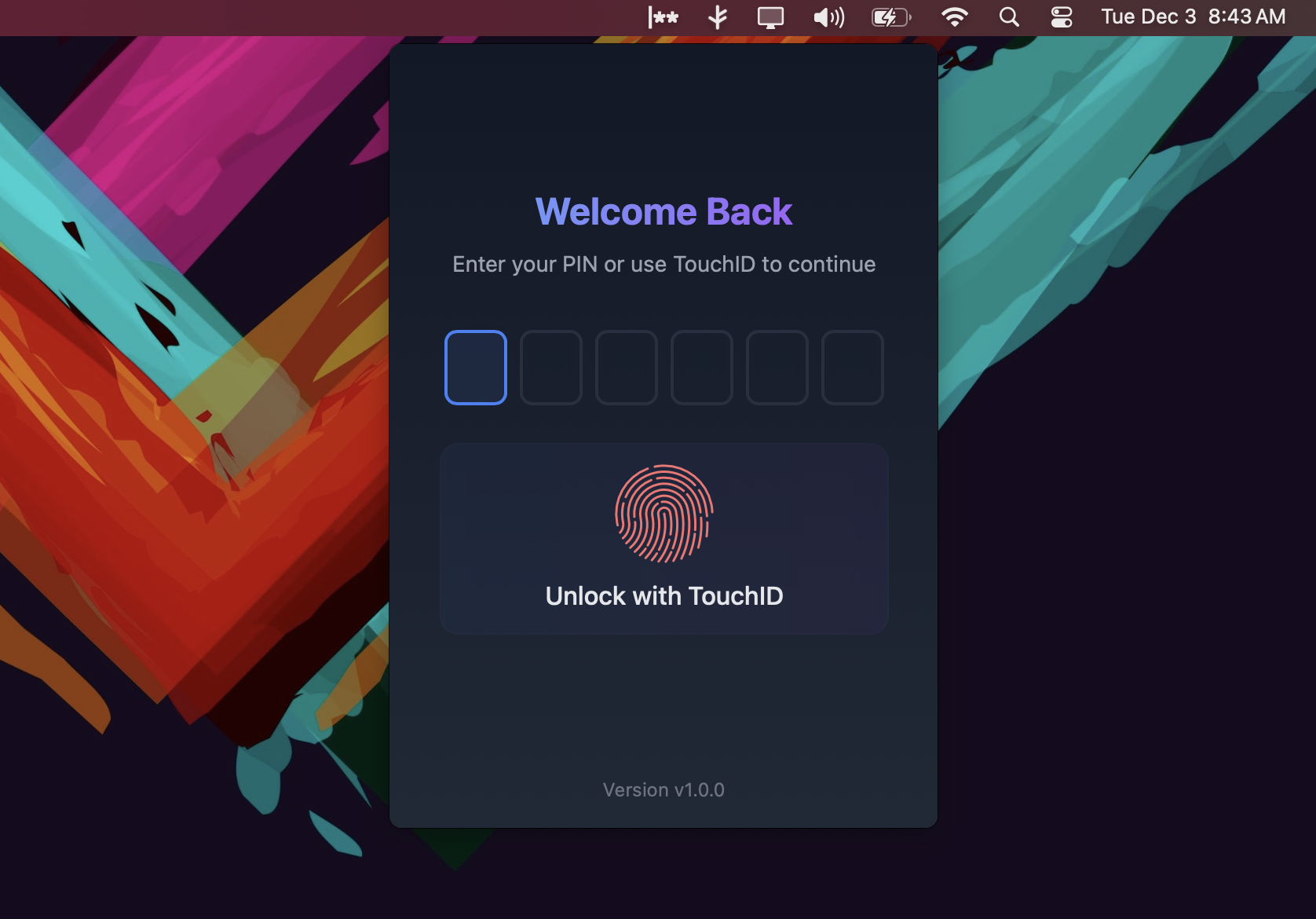Open the Bluetooth menu bar icon
1316x919 pixels.
pos(718,17)
